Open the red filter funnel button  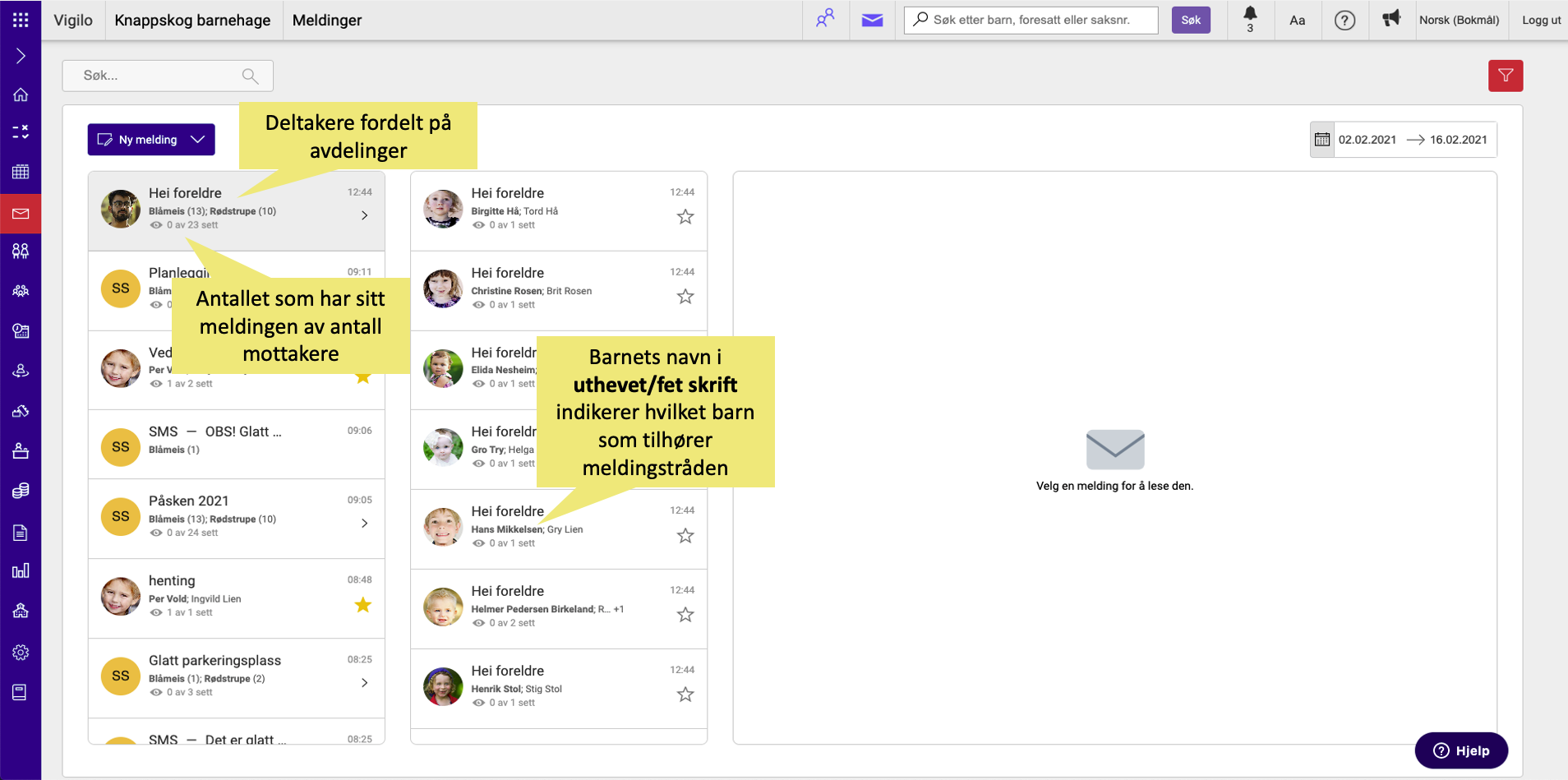pyautogui.click(x=1505, y=76)
